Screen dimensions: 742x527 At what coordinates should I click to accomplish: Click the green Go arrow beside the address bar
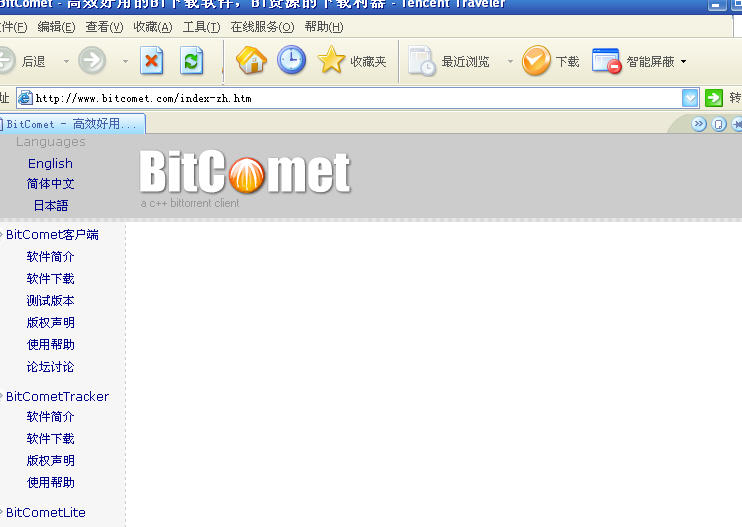[714, 98]
